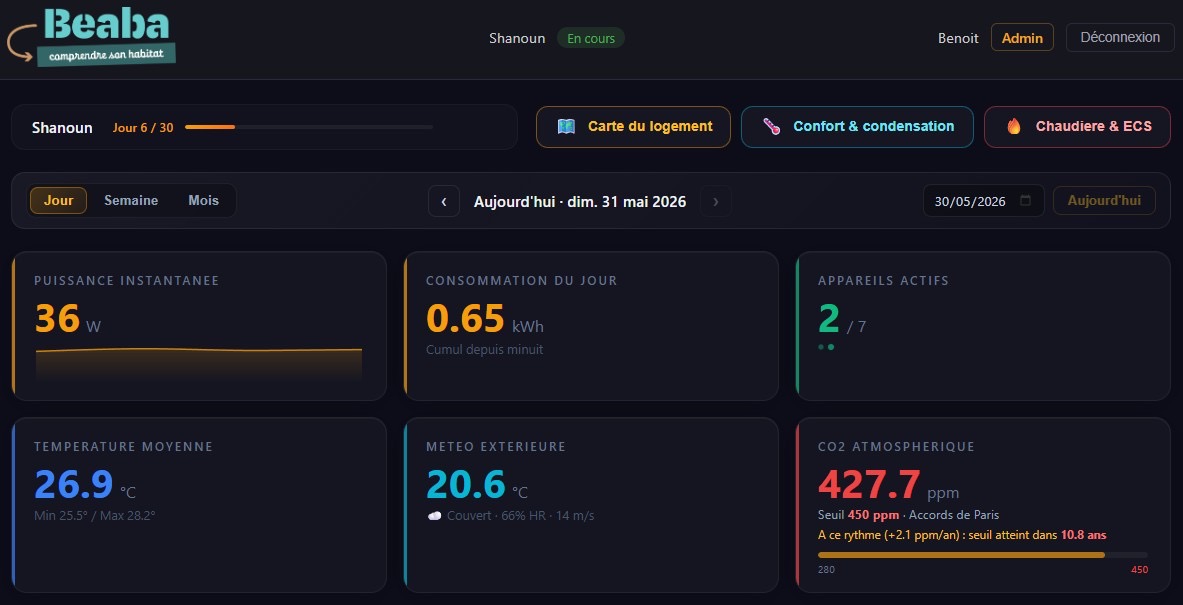The width and height of the screenshot is (1183, 605).
Task: Click the Appareils actifs card title
Action: pos(883,281)
